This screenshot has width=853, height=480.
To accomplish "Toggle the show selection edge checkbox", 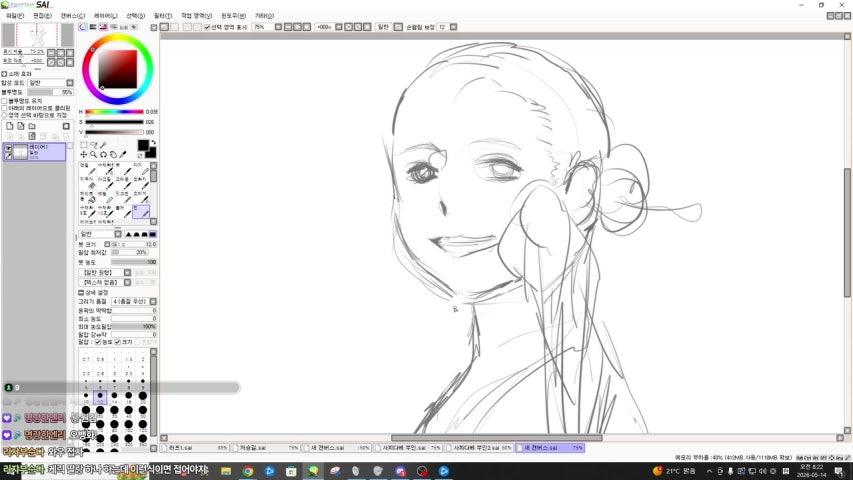I will tap(207, 27).
